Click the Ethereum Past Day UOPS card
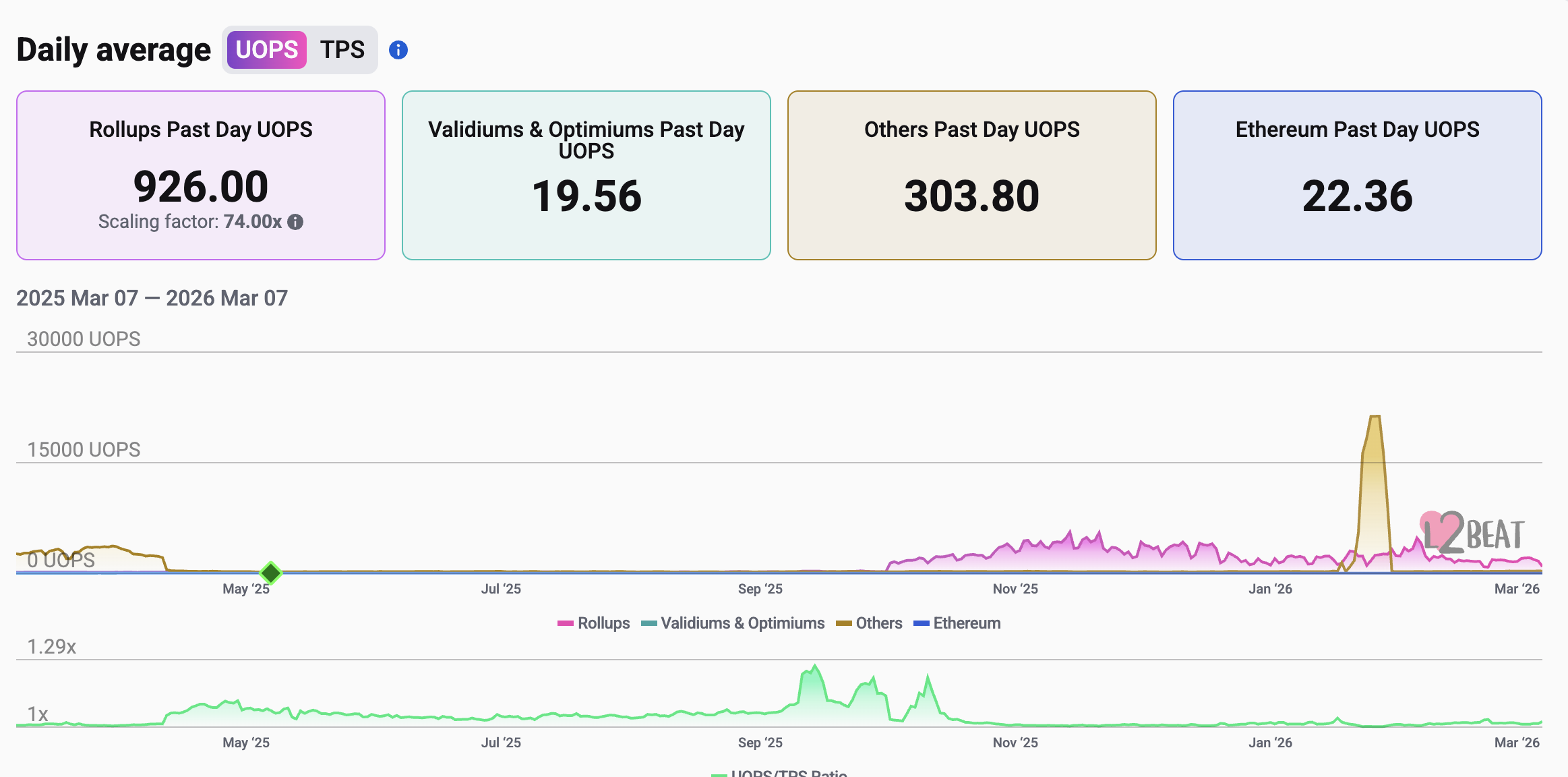This screenshot has height=777, width=1568. (x=1357, y=174)
